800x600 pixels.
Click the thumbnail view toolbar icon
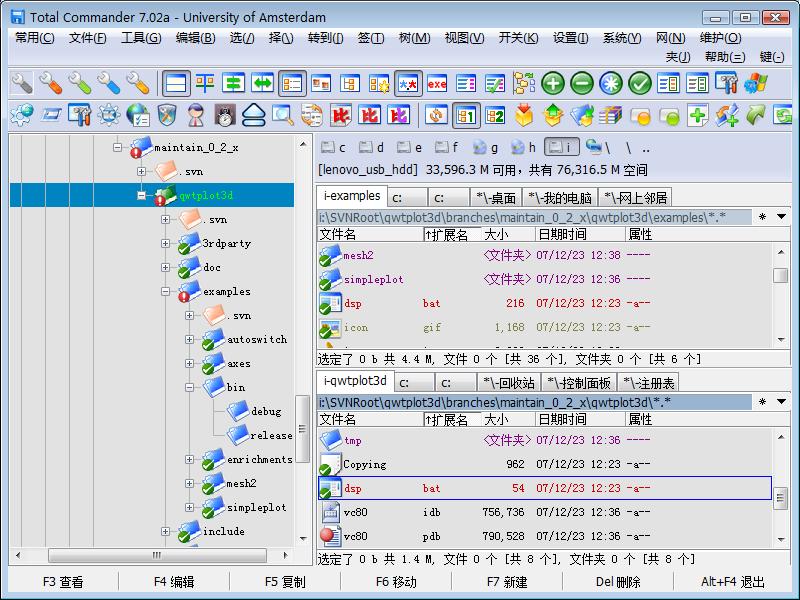[321, 84]
